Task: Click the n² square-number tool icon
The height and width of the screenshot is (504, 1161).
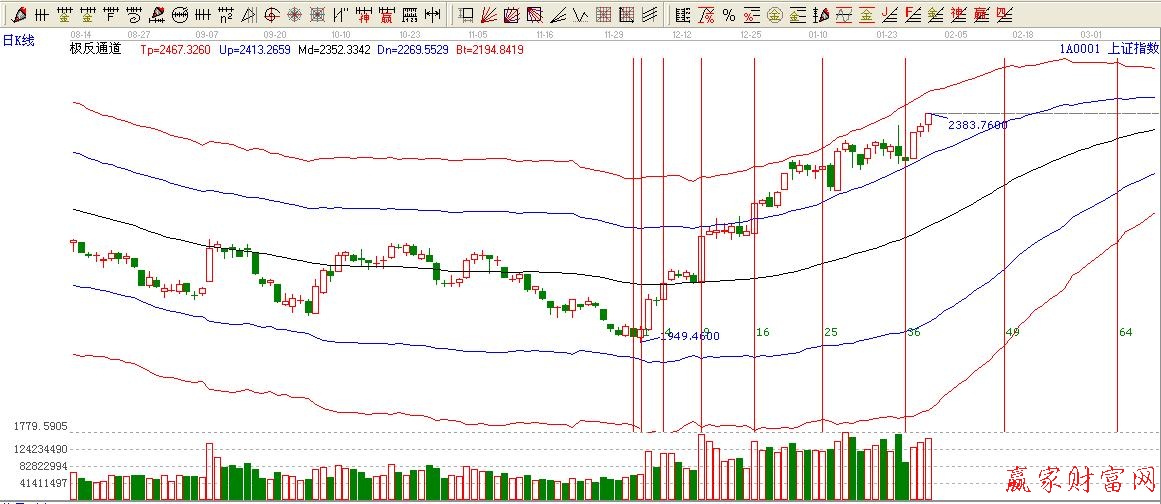Action: point(226,15)
